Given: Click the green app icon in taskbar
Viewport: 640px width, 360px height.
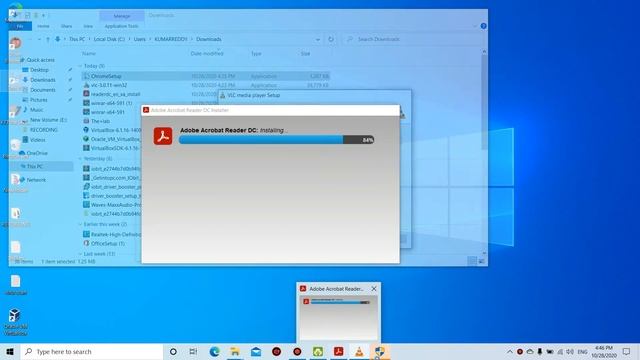Looking at the screenshot, I should [318, 351].
